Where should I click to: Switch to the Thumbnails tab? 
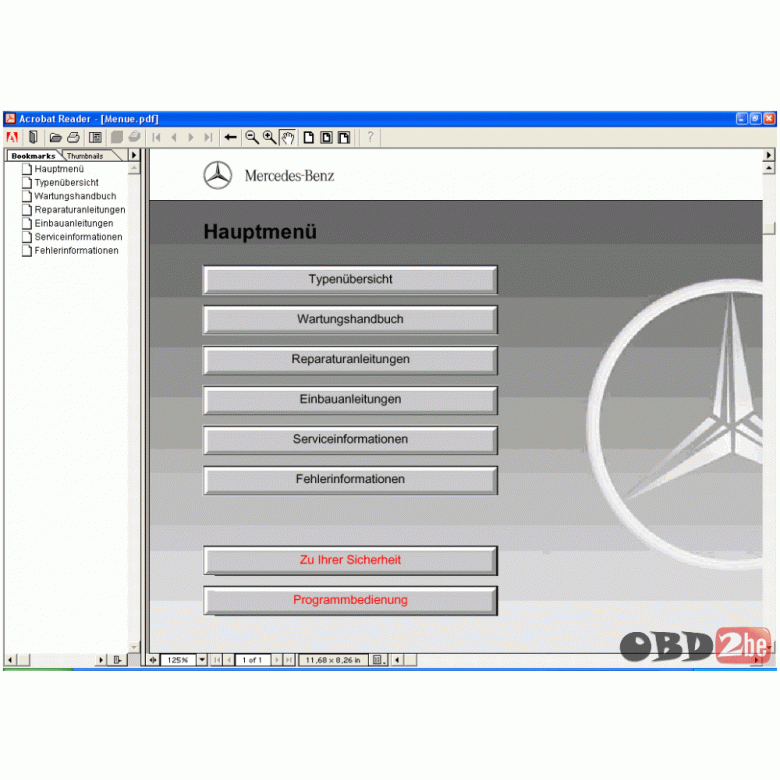tap(86, 156)
